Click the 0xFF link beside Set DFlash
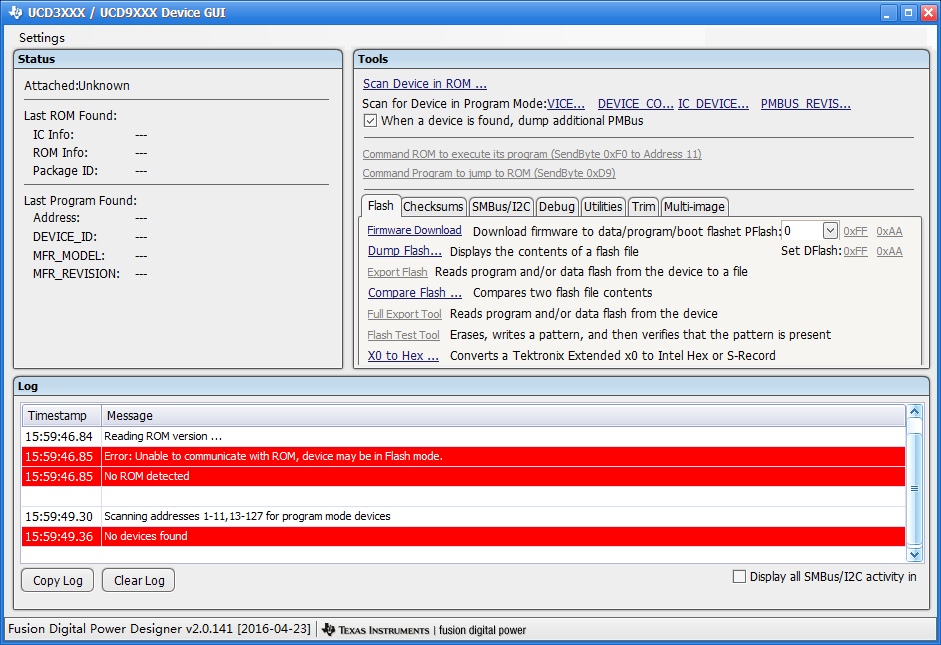941x645 pixels. [855, 251]
